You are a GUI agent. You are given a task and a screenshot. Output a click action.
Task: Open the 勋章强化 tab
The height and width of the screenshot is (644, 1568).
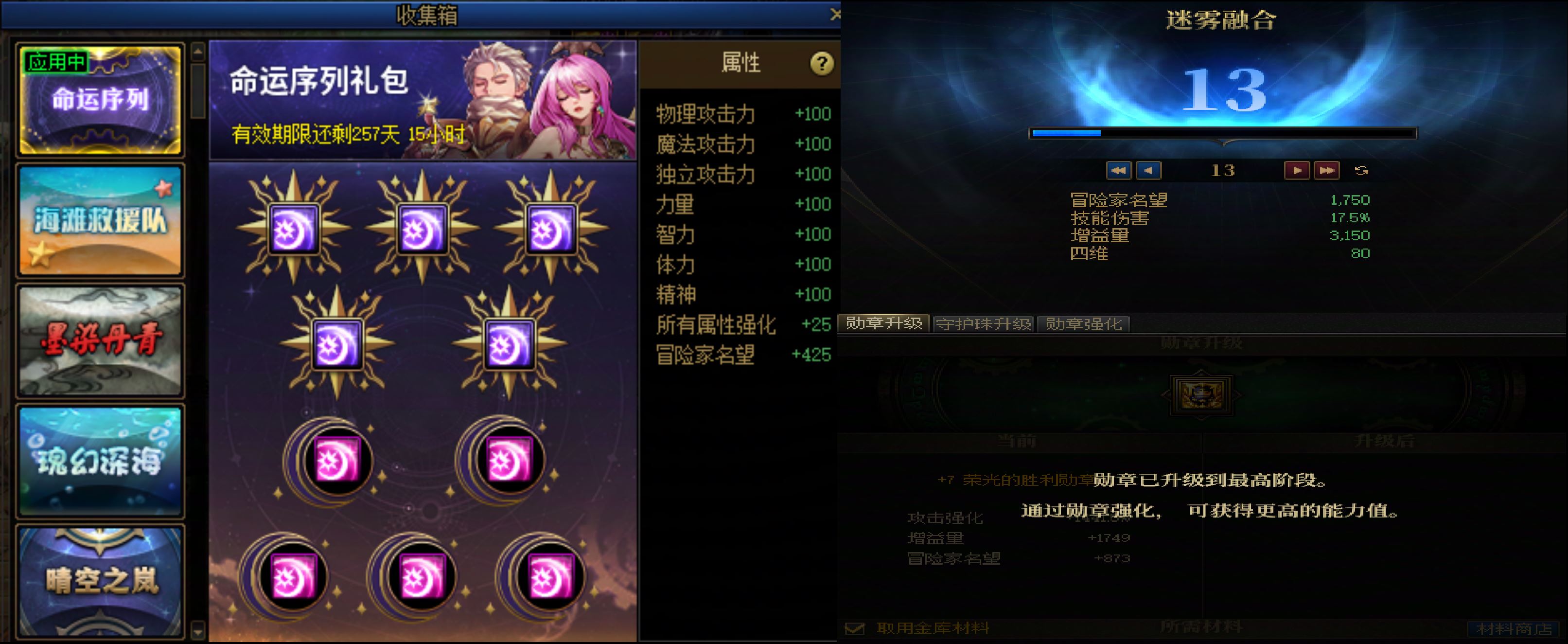[x=1083, y=324]
